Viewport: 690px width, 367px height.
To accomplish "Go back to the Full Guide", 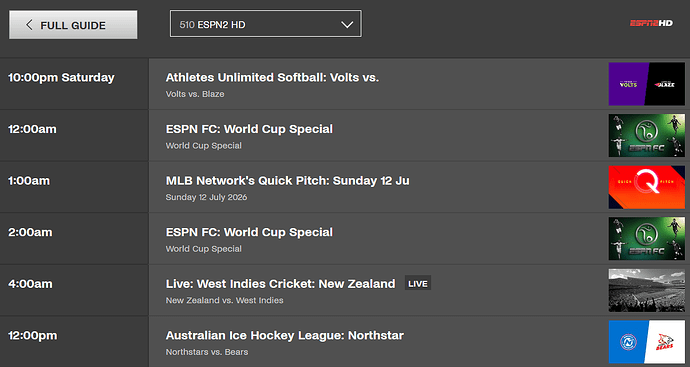I will (73, 25).
